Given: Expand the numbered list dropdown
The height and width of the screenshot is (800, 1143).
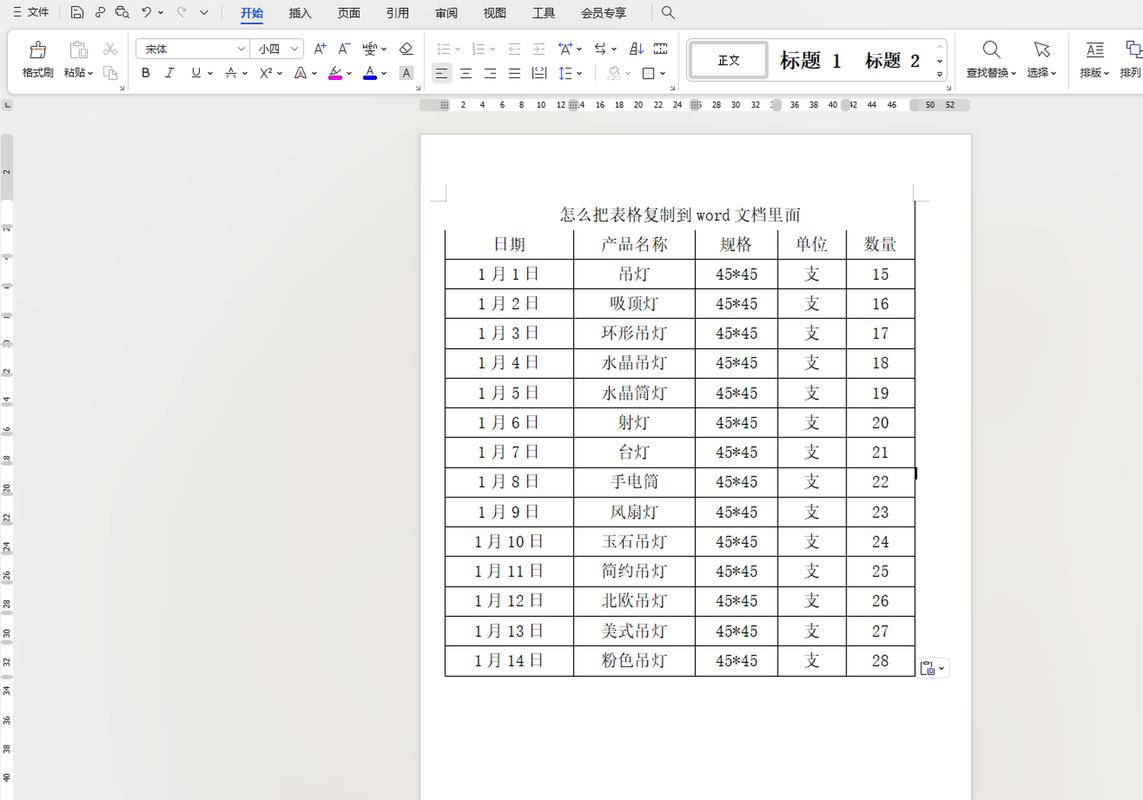Looking at the screenshot, I should (493, 49).
